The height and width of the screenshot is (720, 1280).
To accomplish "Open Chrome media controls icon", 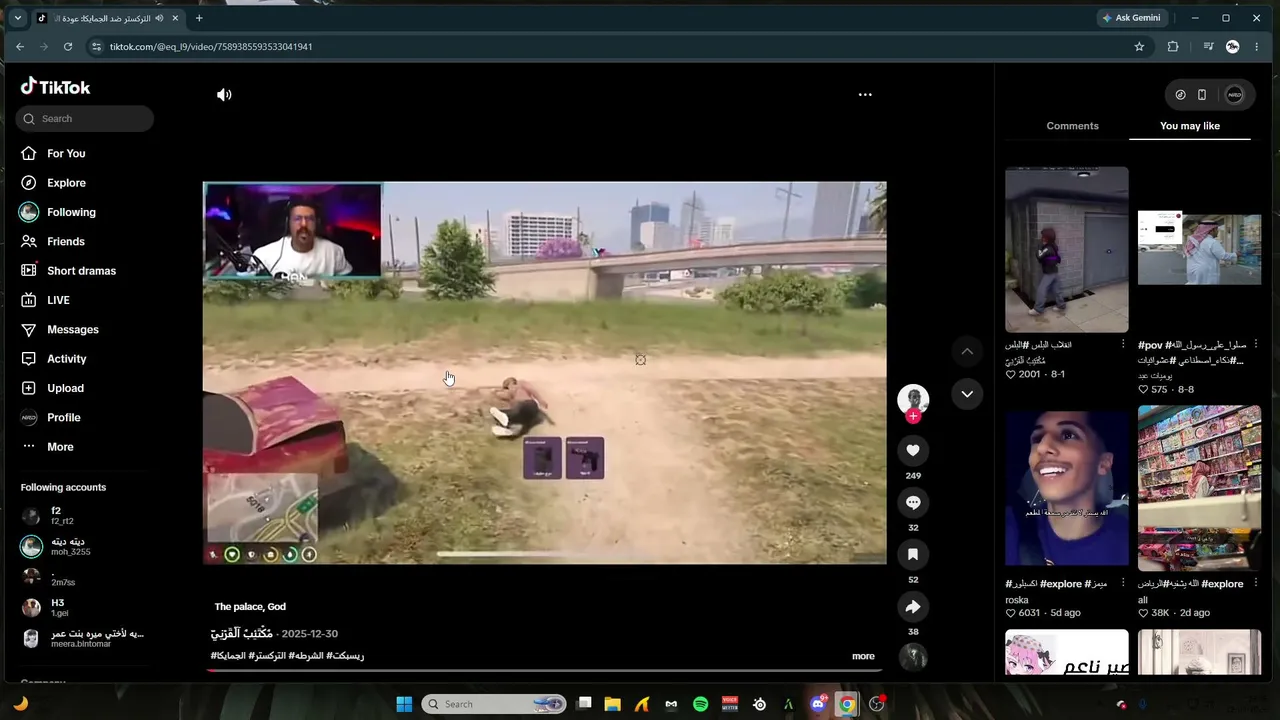I will [x=1209, y=47].
